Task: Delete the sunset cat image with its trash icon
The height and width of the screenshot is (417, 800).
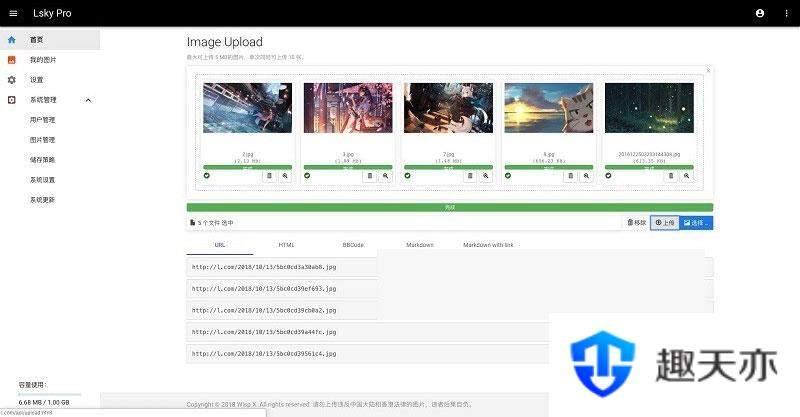Action: (571, 176)
